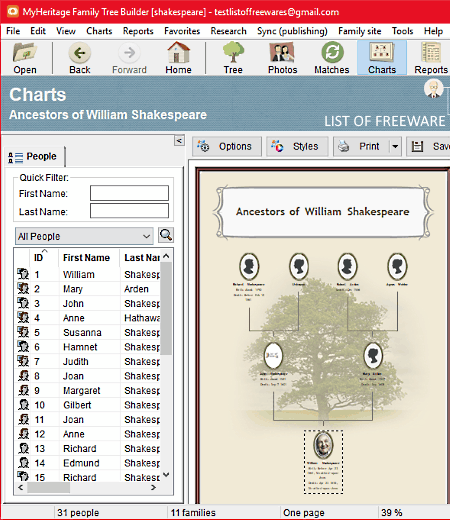Viewport: 450px width, 520px height.
Task: Select row 8 Joan in the list
Action: 88,376
